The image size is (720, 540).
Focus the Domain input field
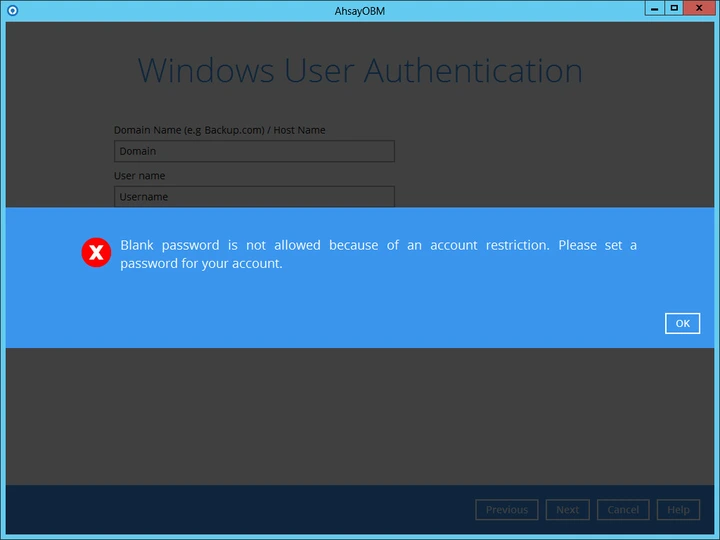254,151
